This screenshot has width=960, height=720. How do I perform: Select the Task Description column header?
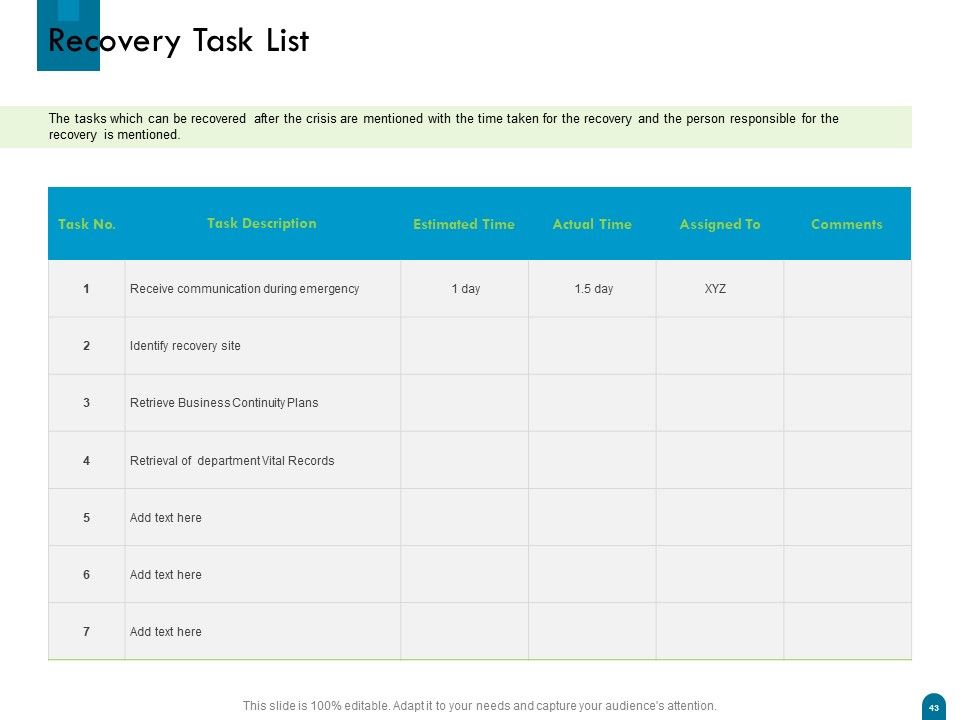(x=262, y=223)
